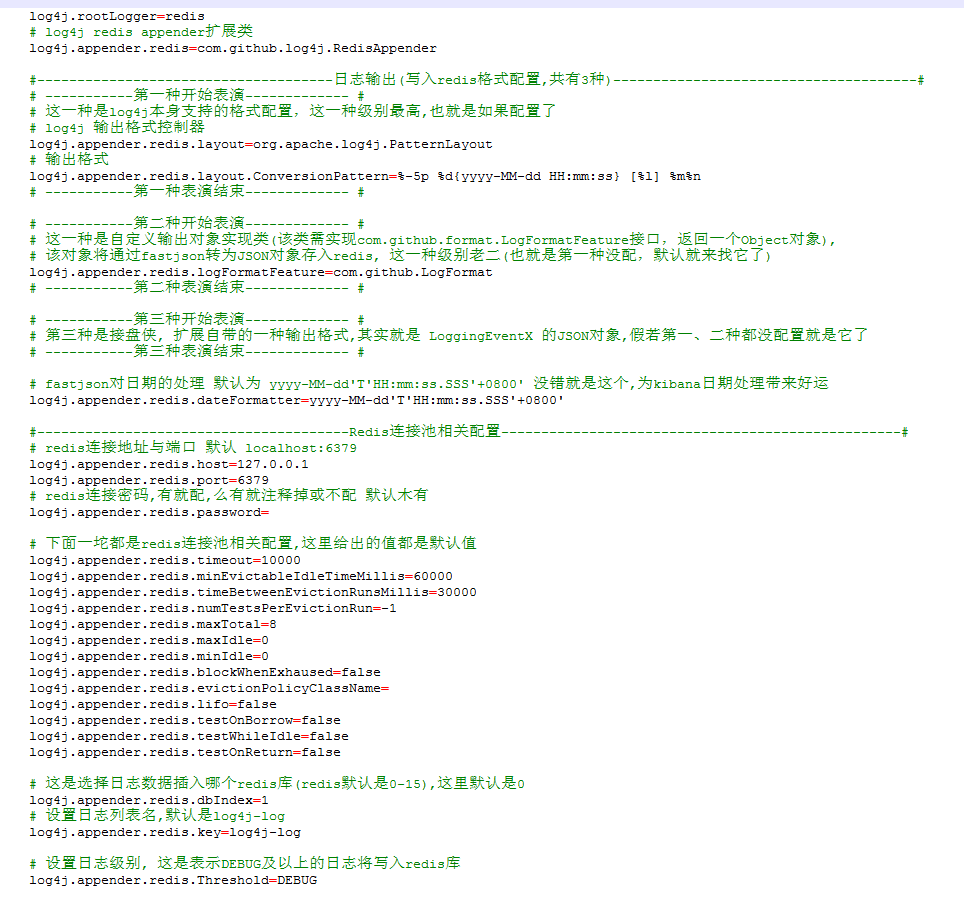The height and width of the screenshot is (903, 964).
Task: Click the redis.maxTotal=8 line
Action: (x=153, y=624)
